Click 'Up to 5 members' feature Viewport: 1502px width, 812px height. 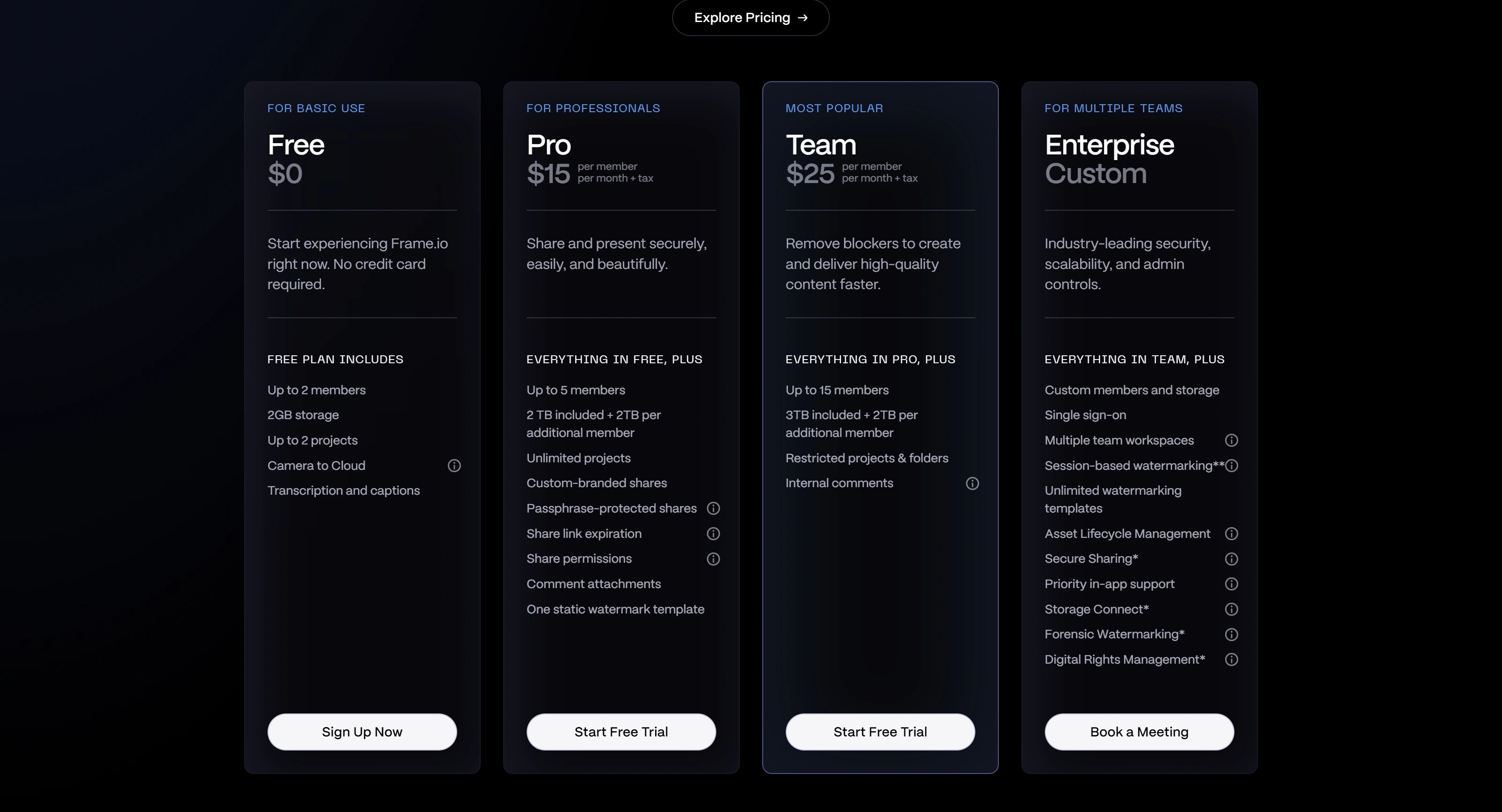575,390
